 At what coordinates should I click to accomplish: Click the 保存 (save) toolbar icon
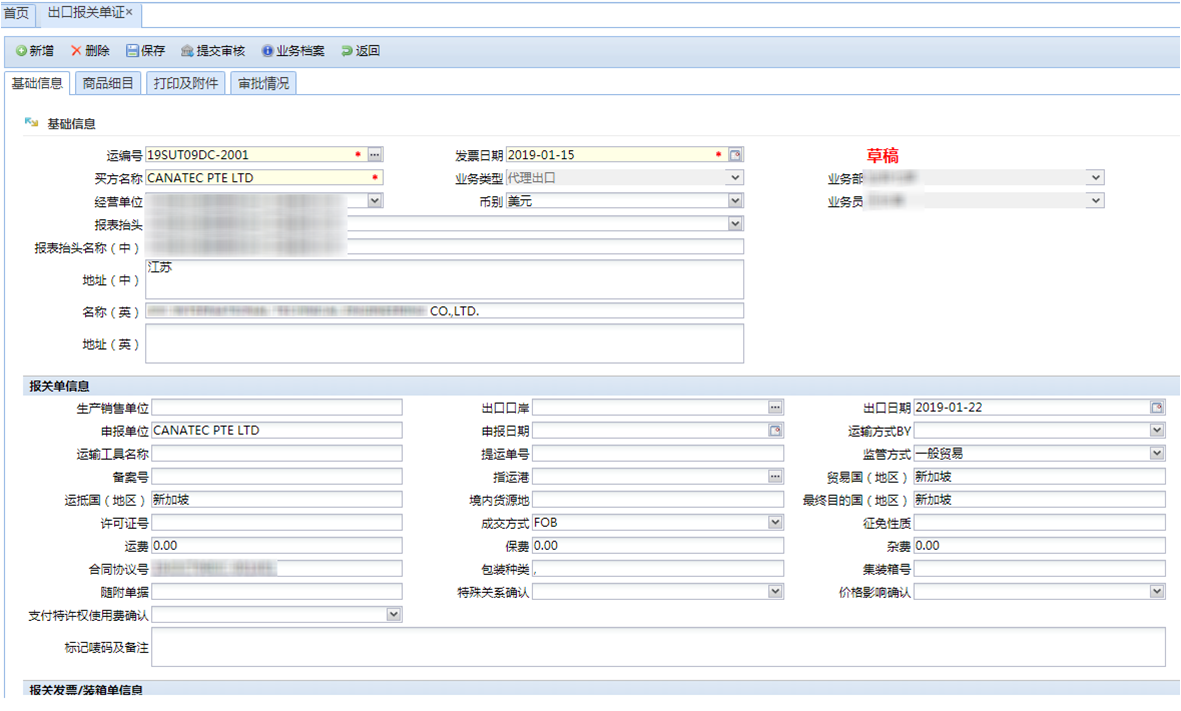tap(132, 51)
